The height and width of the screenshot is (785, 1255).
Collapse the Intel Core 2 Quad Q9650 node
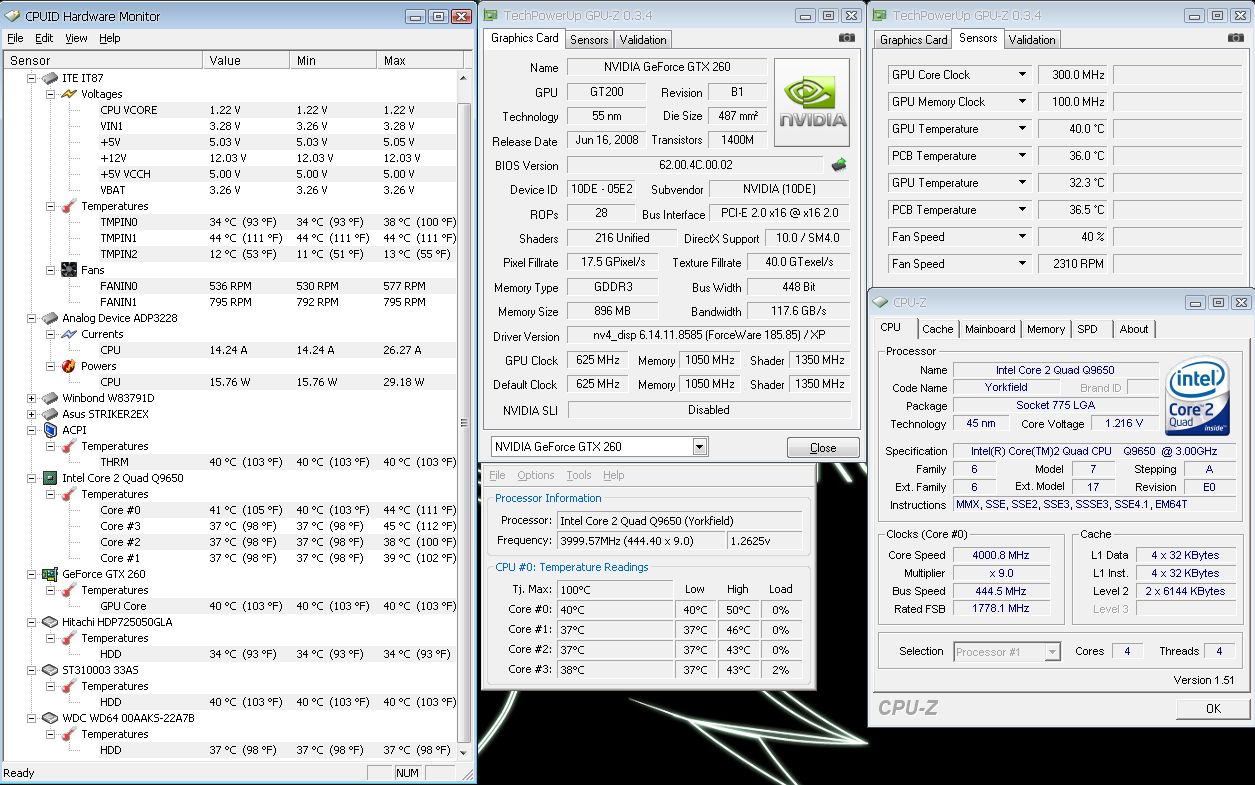click(31, 478)
